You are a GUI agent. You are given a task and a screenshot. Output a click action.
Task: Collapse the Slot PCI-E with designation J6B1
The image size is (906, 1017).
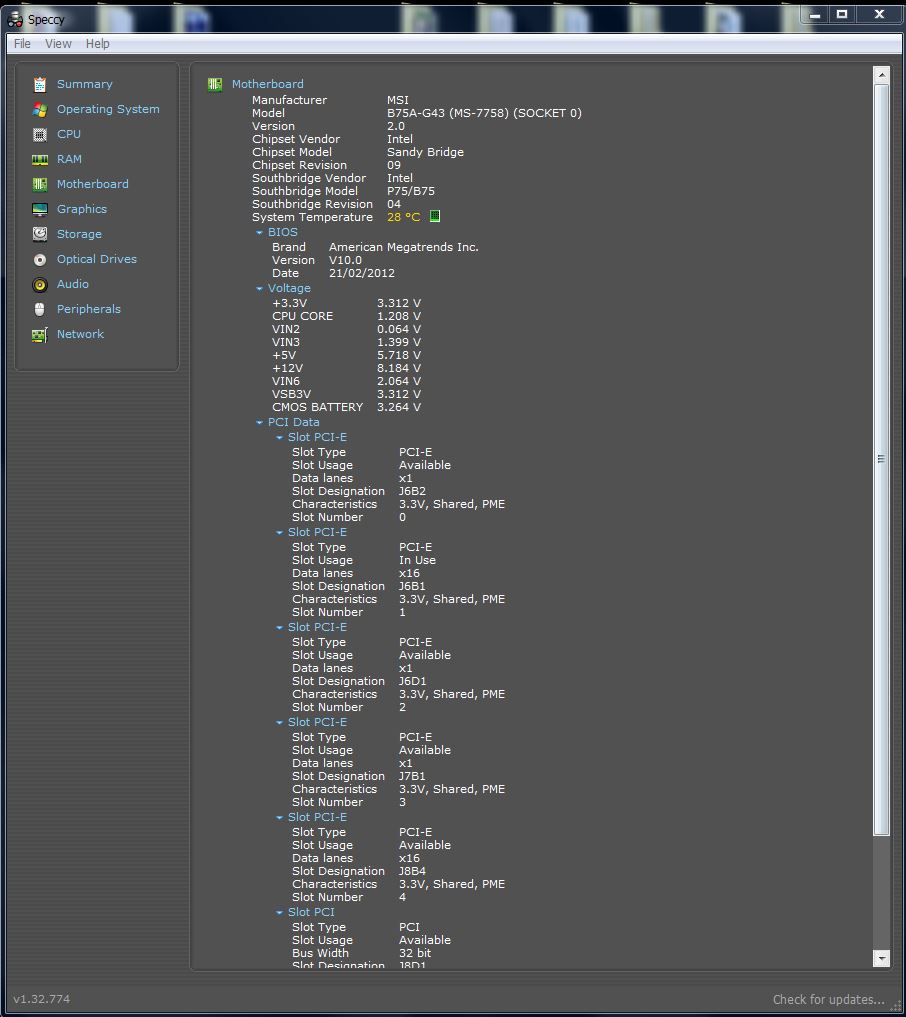click(x=279, y=532)
